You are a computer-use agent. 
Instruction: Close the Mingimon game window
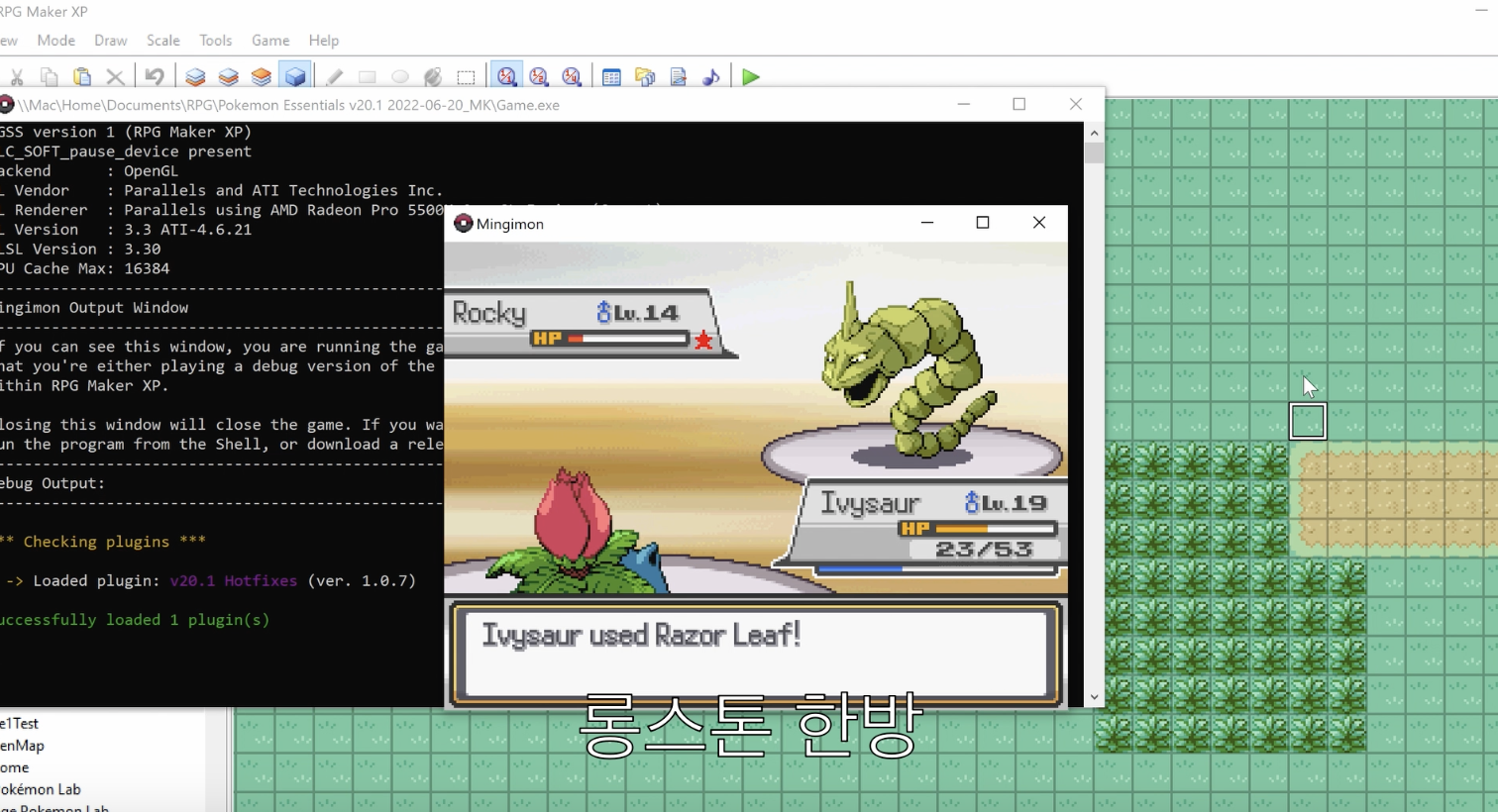click(1039, 223)
